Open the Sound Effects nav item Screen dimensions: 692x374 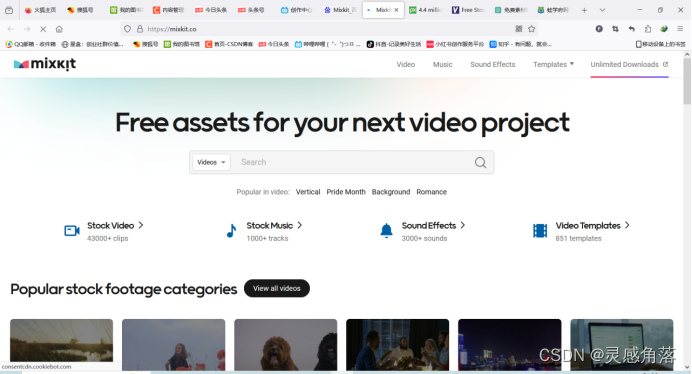[493, 64]
